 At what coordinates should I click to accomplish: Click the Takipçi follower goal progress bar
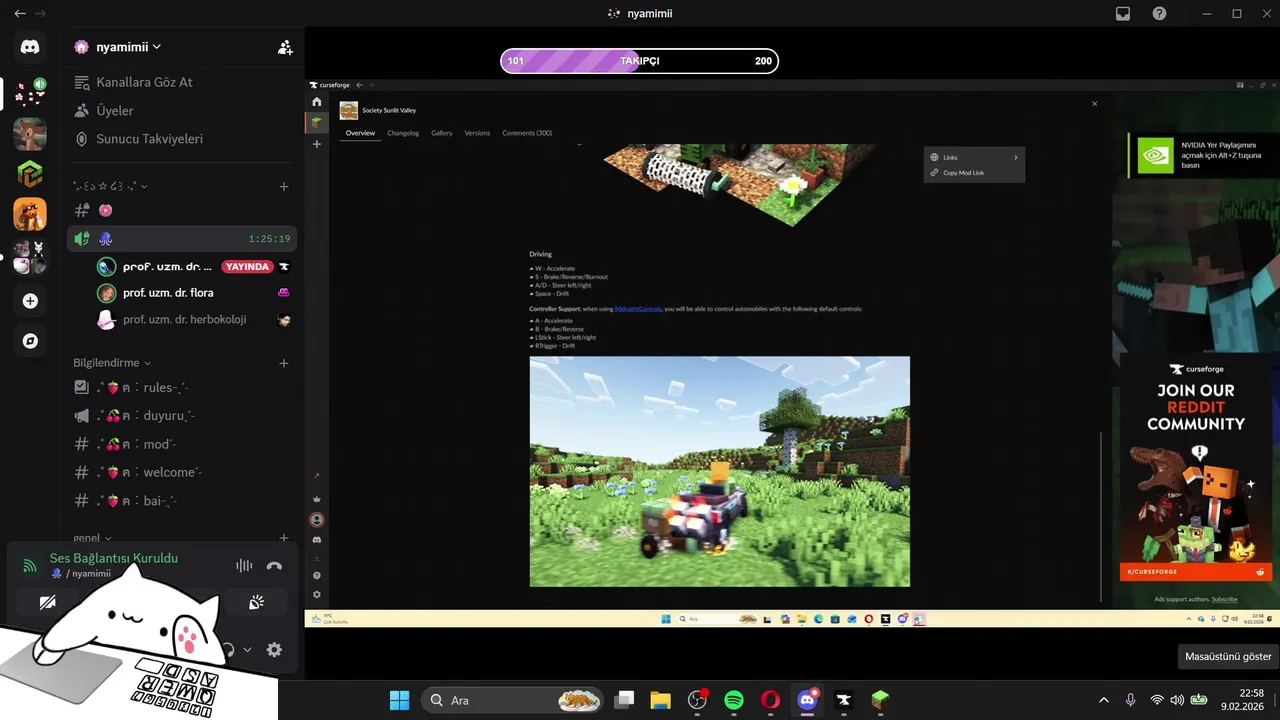click(x=639, y=61)
